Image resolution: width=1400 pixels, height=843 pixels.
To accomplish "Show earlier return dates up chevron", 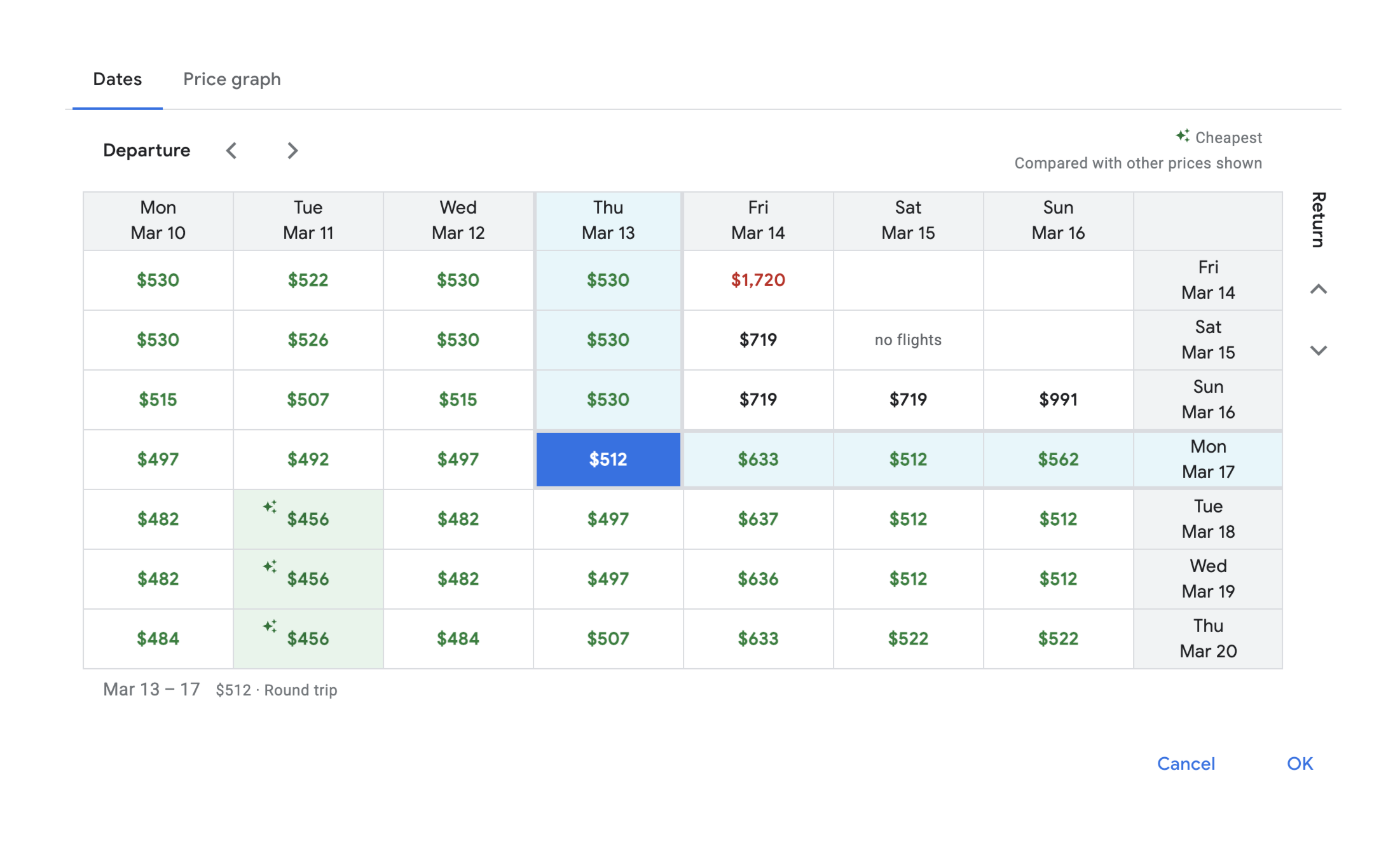I will click(1319, 289).
